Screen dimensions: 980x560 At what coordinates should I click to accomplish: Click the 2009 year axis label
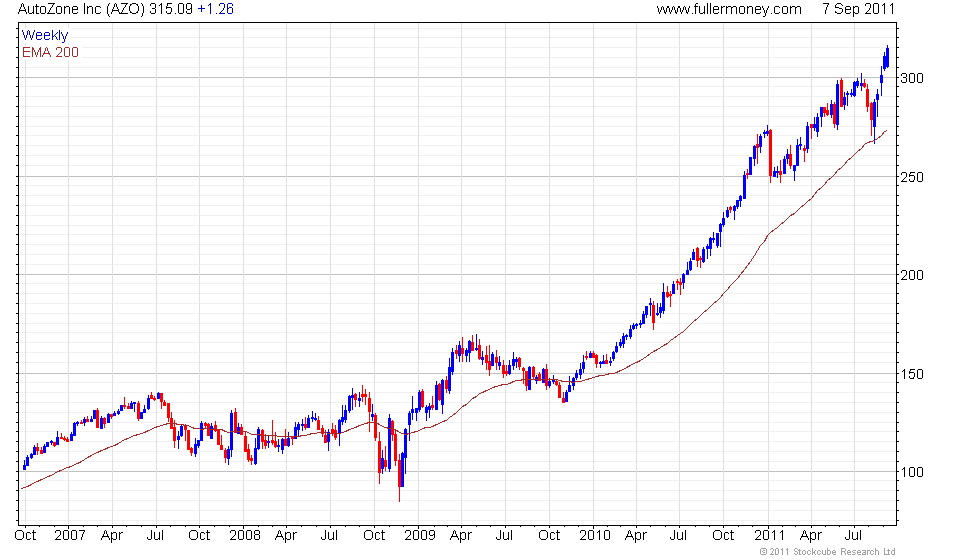pos(419,536)
